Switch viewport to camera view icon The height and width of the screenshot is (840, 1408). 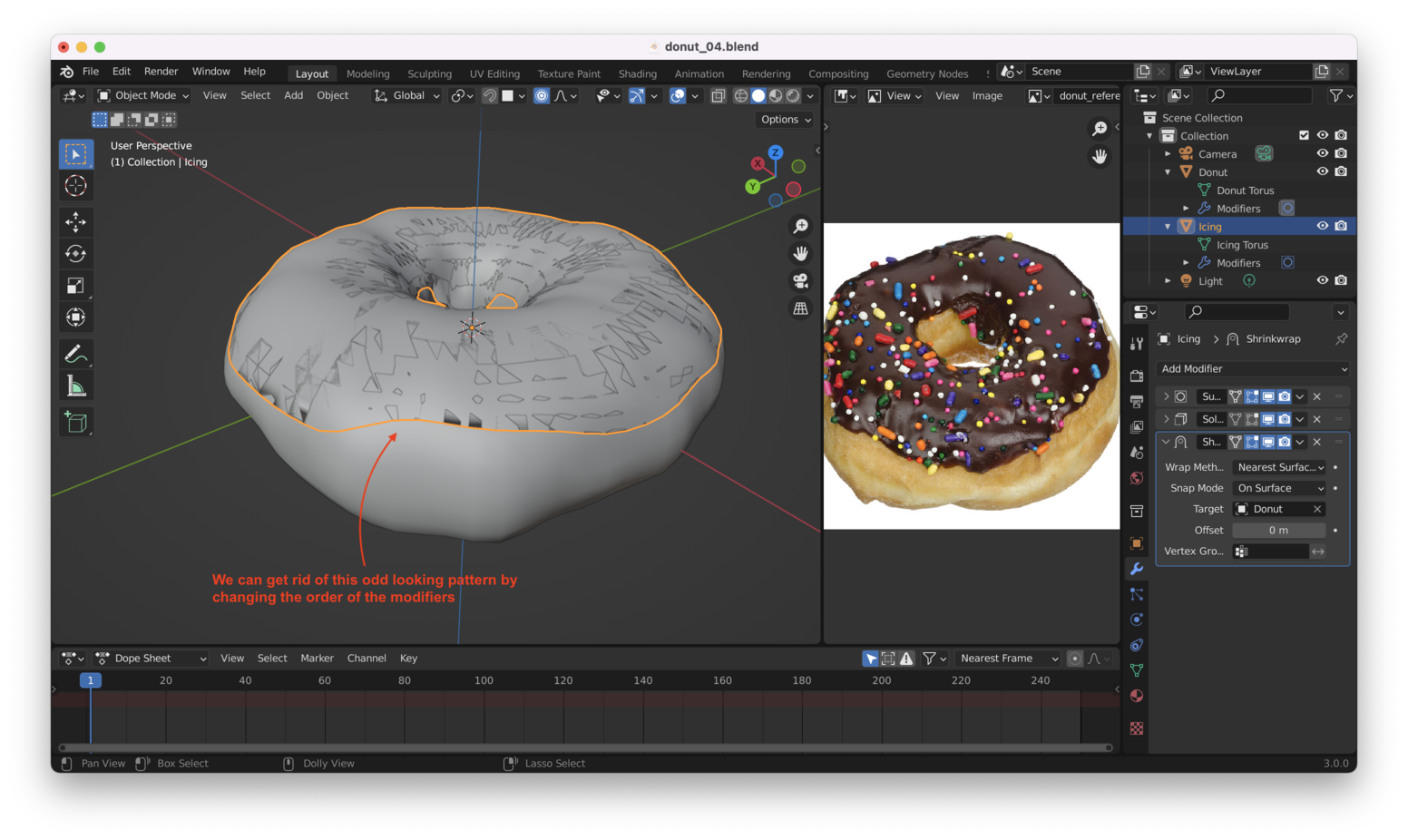[x=800, y=281]
